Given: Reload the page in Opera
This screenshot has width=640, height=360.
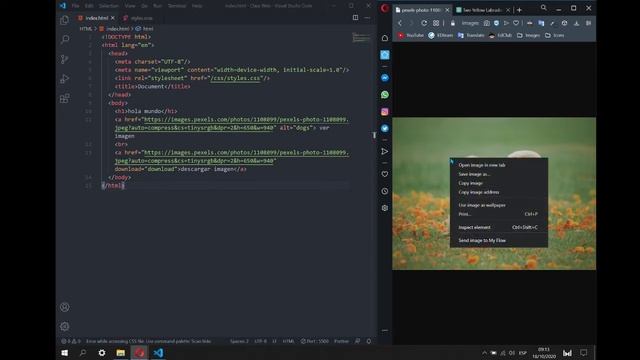Looking at the screenshot, I should coord(424,23).
